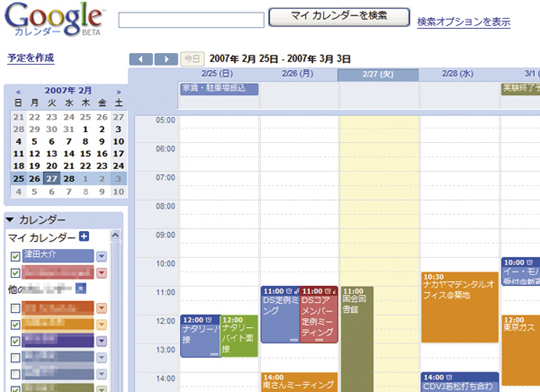Uncheck the red calendar checkbox under マイ カレンダー
The image size is (540, 392).
[x=15, y=273]
